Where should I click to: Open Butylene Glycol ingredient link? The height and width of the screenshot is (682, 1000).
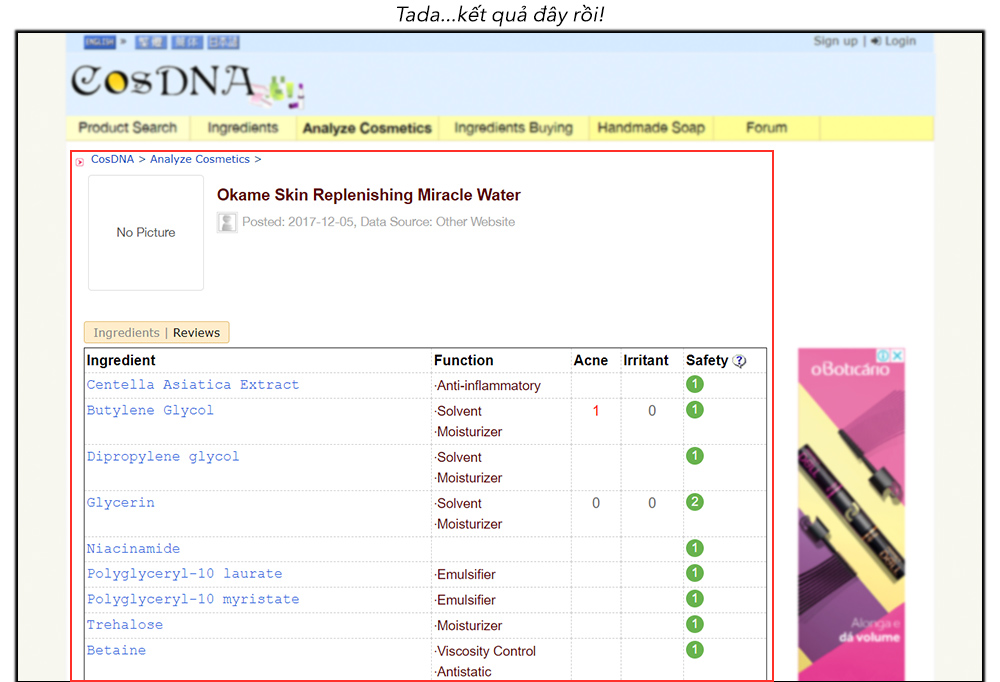(150, 410)
